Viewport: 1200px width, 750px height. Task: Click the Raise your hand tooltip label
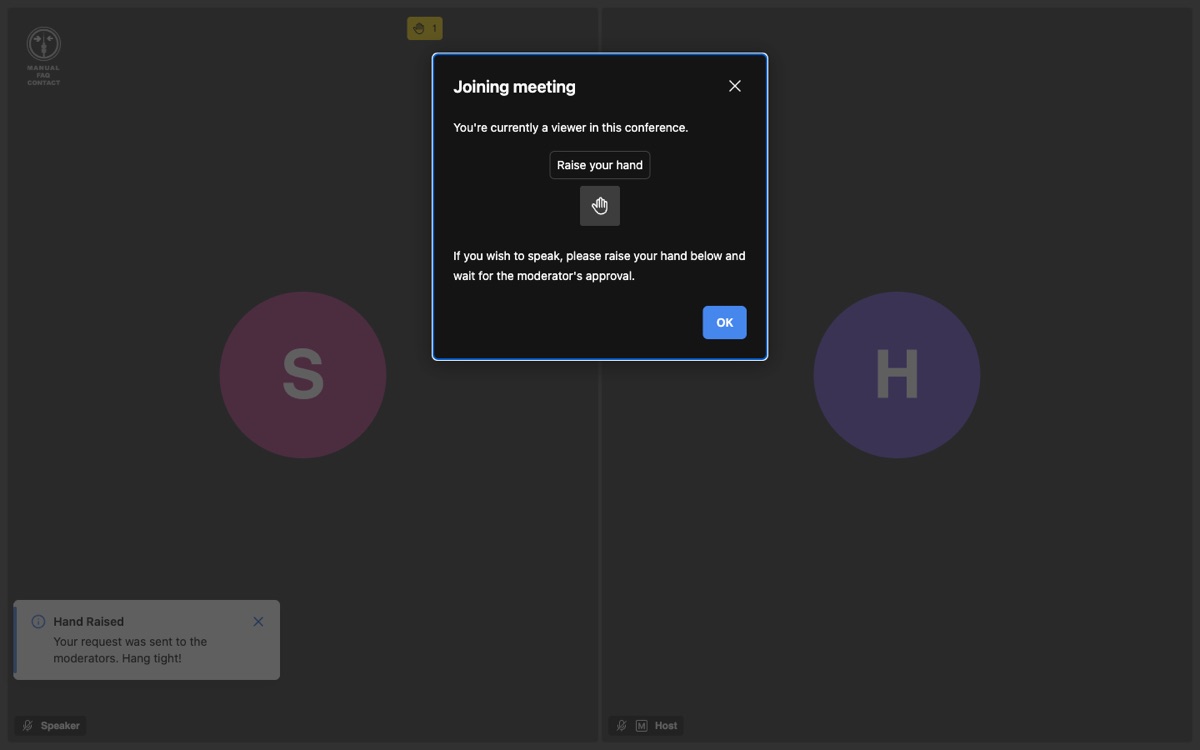tap(600, 165)
